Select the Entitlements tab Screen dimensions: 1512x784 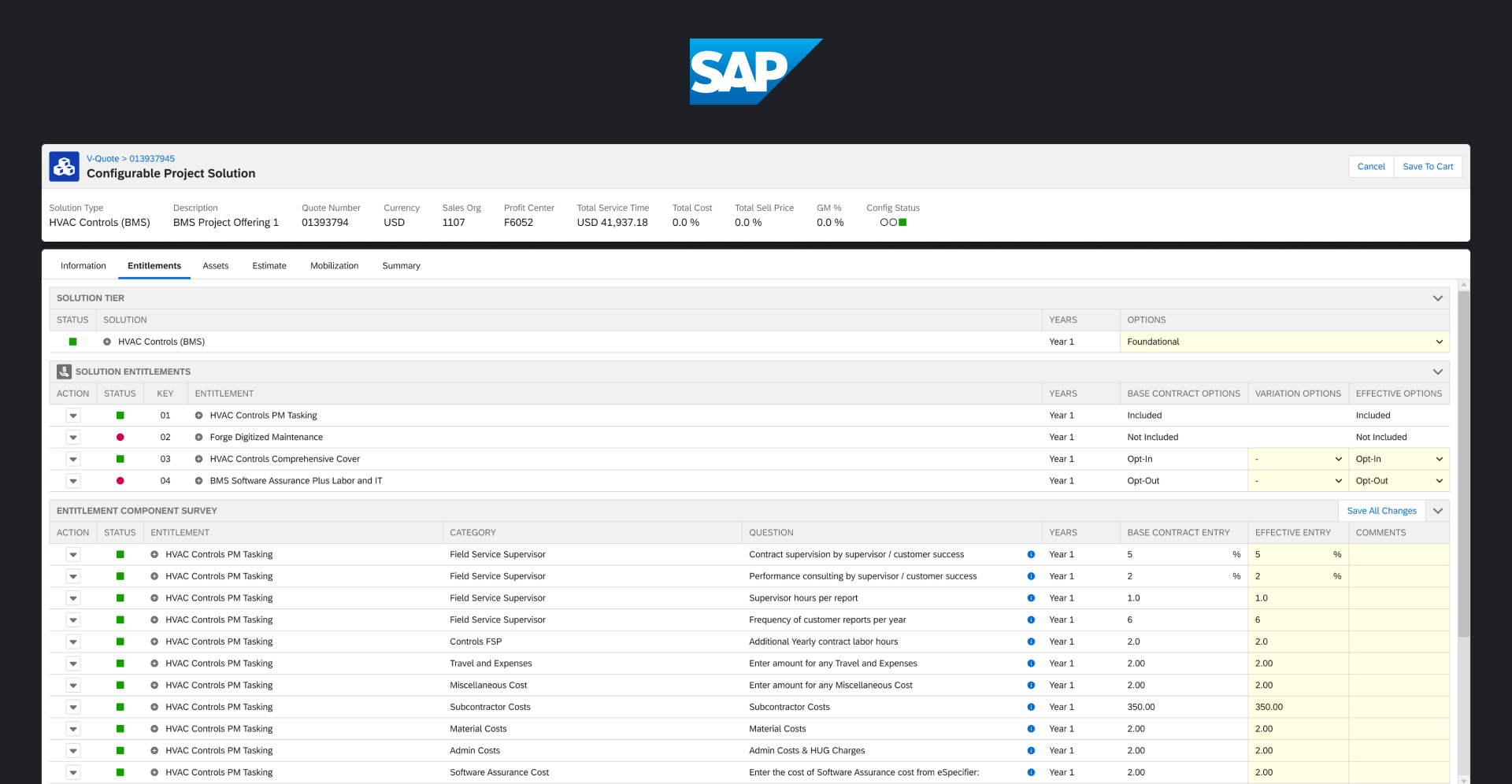154,266
